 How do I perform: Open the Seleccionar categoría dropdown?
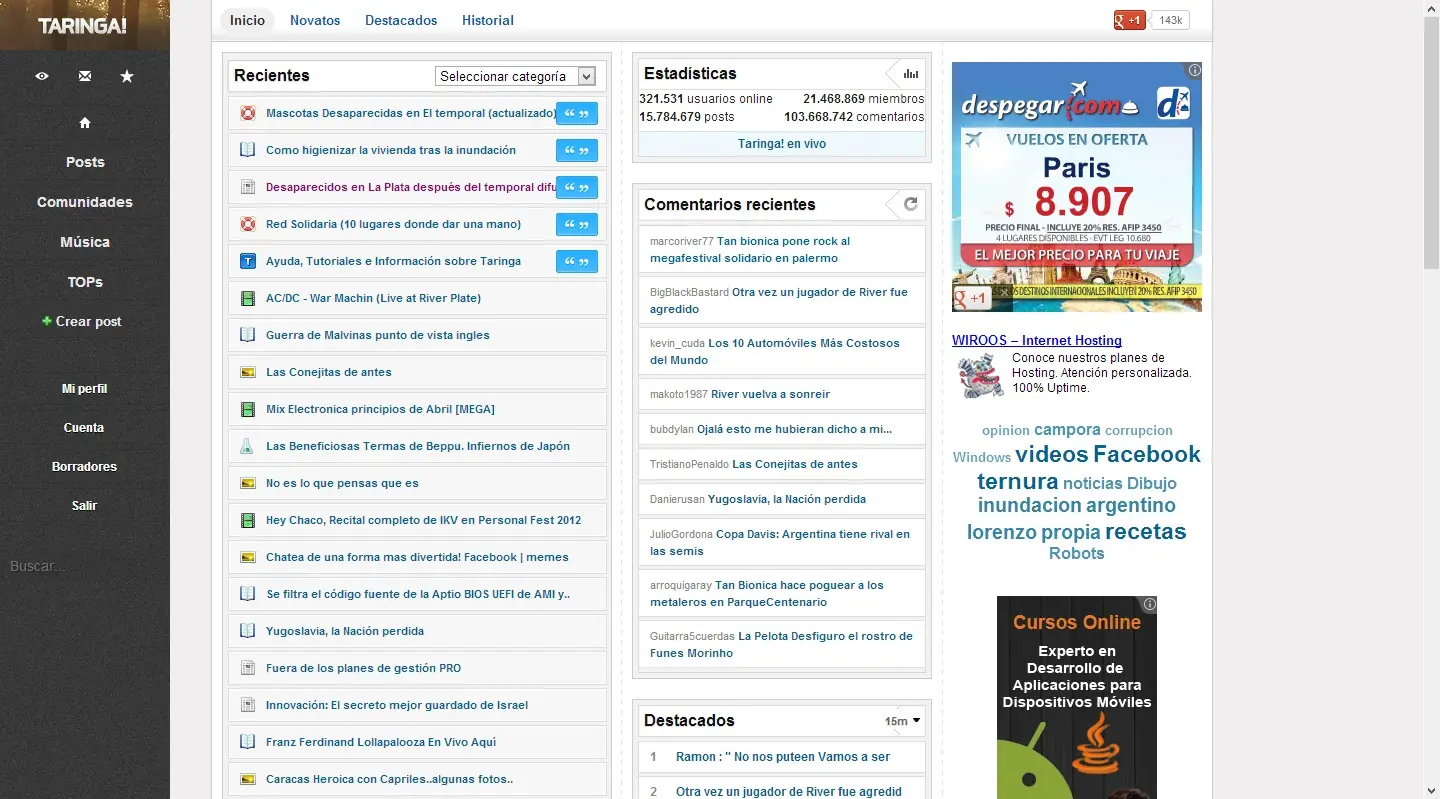point(516,76)
